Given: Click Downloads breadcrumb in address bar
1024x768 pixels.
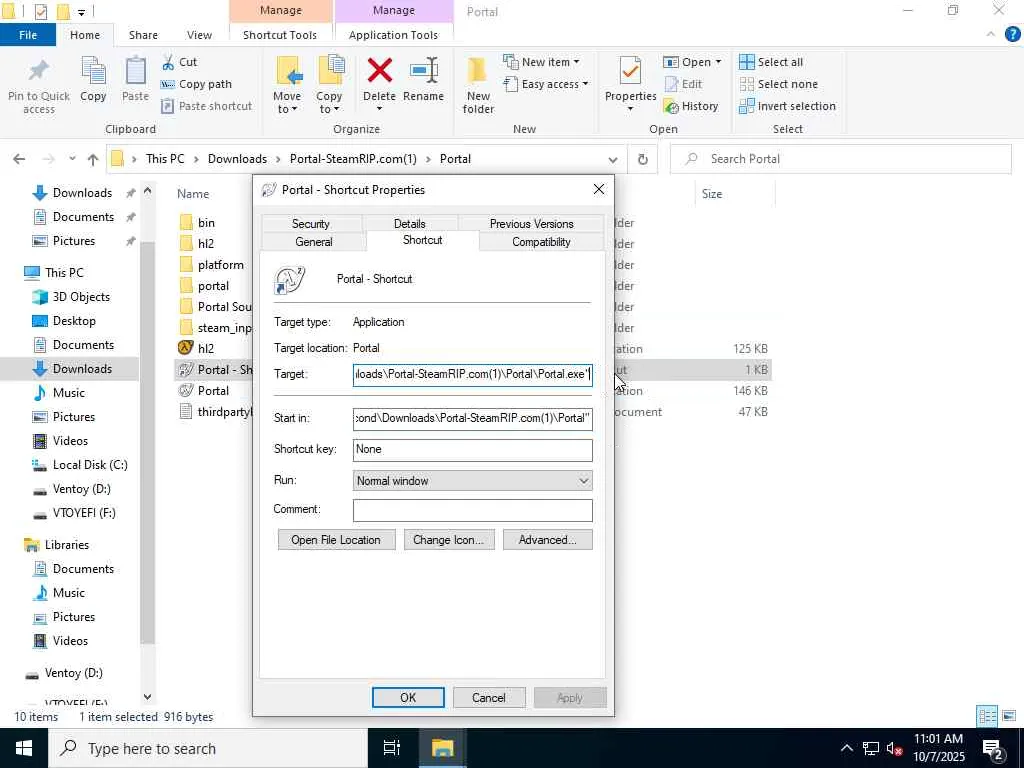Looking at the screenshot, I should 237,159.
